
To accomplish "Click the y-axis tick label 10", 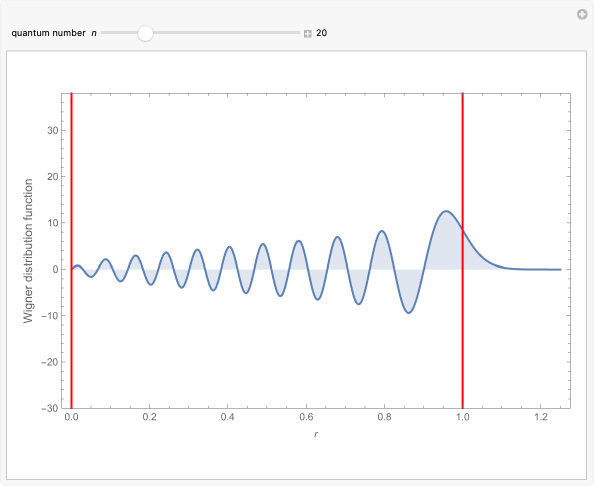I will [x=53, y=223].
